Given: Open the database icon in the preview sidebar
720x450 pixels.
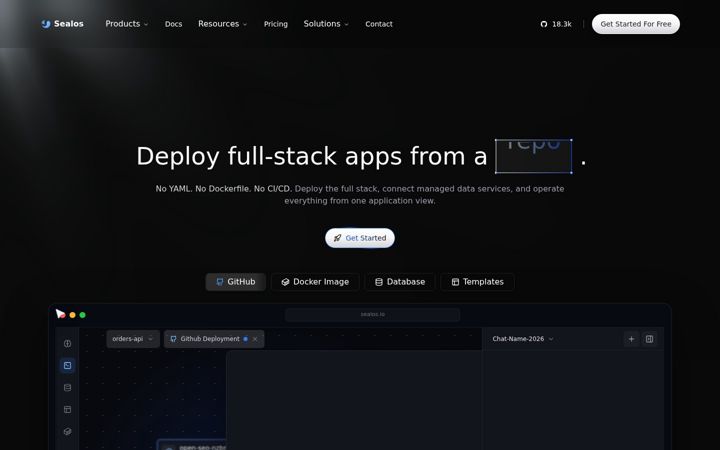Looking at the screenshot, I should point(68,388).
